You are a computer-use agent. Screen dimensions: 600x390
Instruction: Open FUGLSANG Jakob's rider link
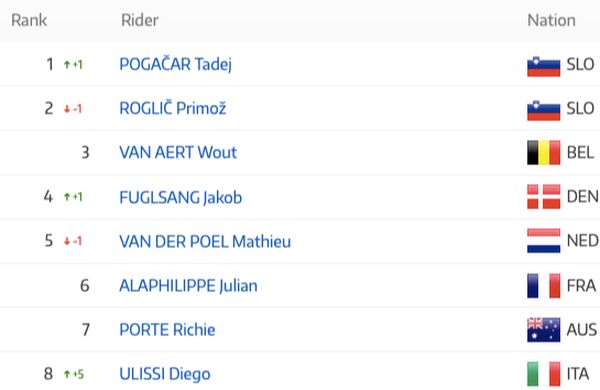181,197
